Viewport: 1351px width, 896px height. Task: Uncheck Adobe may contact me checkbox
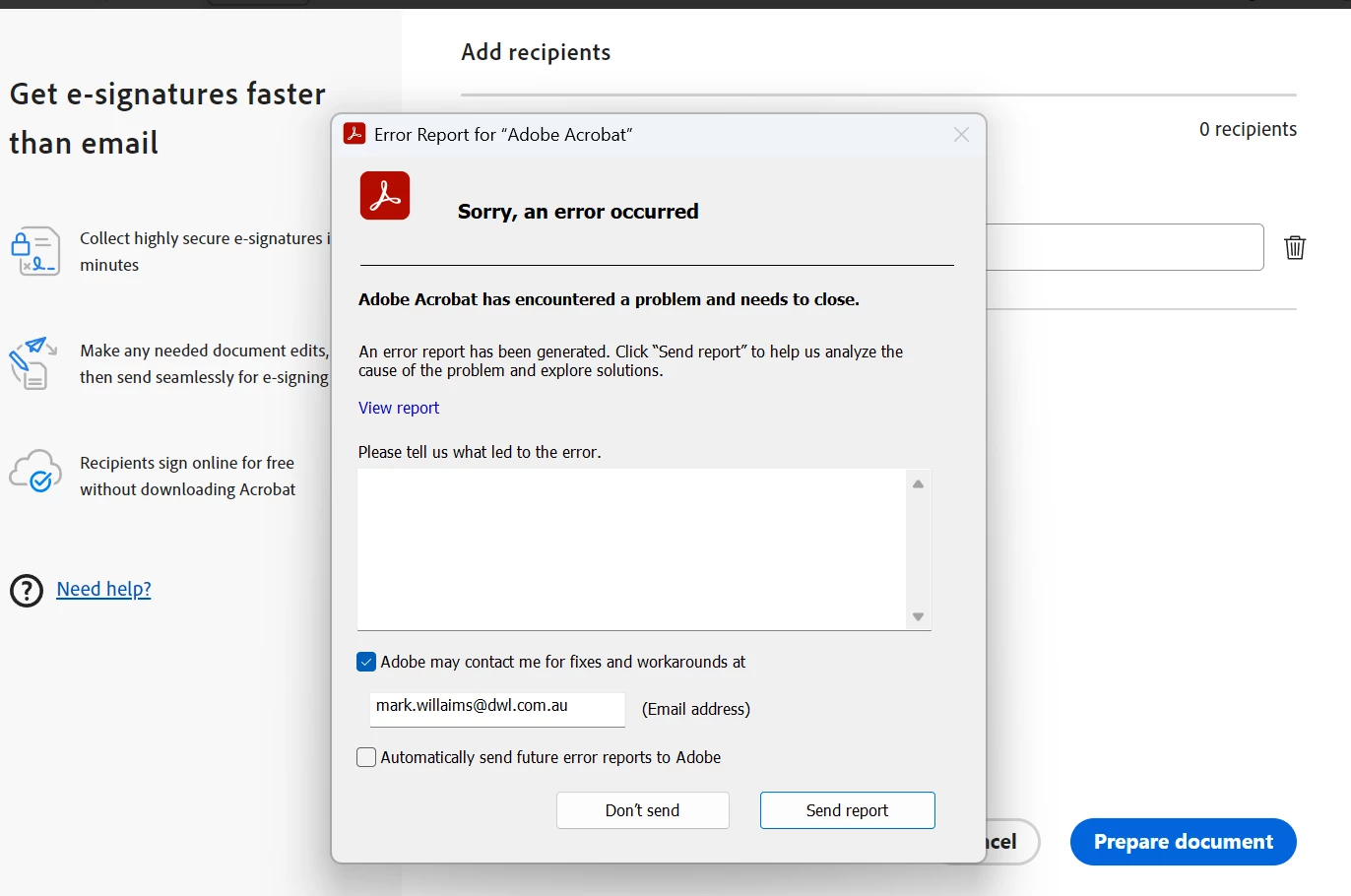[x=366, y=662]
